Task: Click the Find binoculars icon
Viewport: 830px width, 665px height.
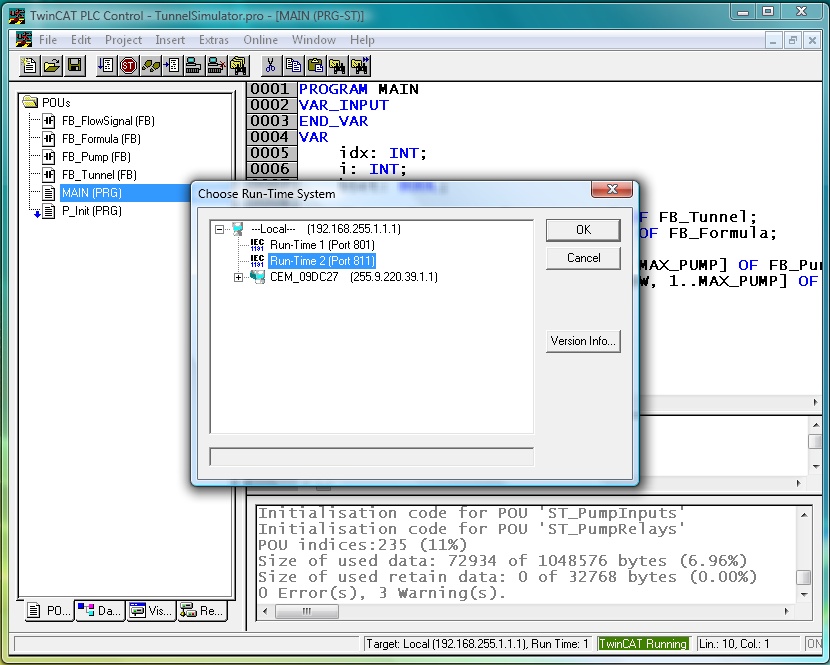Action: (337, 66)
